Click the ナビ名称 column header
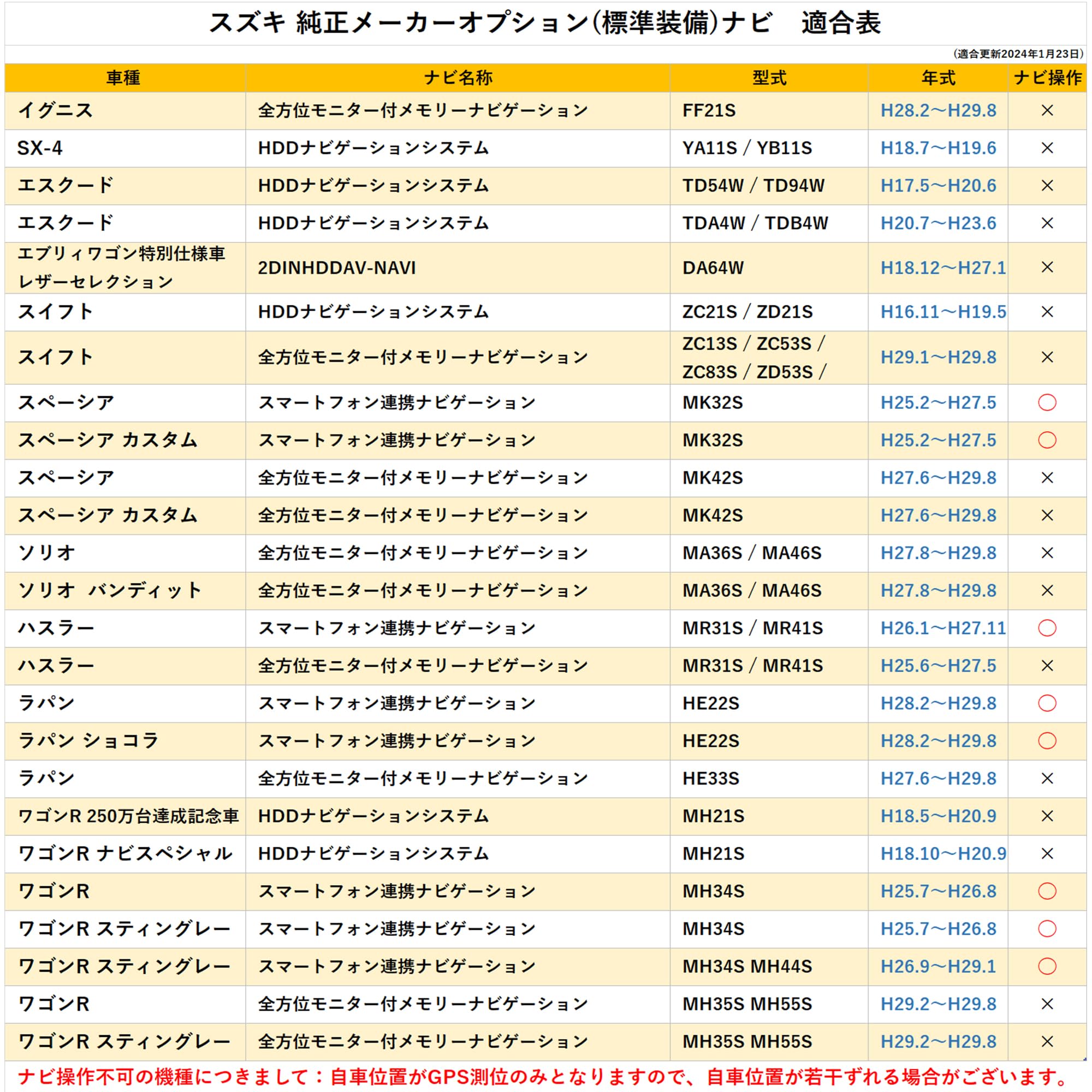 [458, 78]
